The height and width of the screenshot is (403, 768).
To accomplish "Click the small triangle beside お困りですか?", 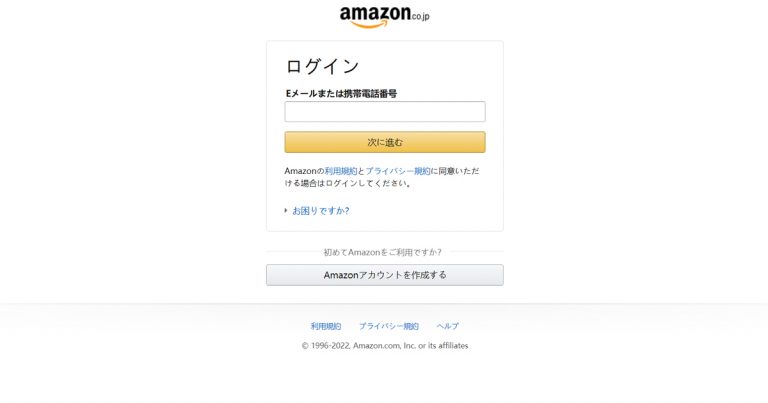I will (x=286, y=211).
